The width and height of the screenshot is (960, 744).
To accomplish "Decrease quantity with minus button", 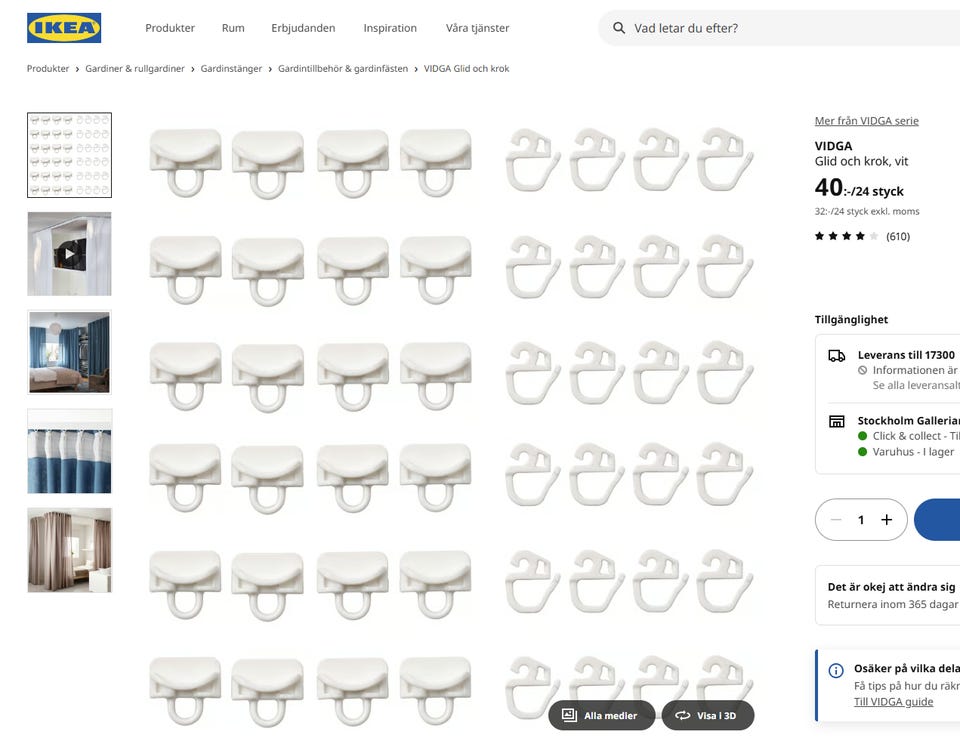I will [836, 519].
